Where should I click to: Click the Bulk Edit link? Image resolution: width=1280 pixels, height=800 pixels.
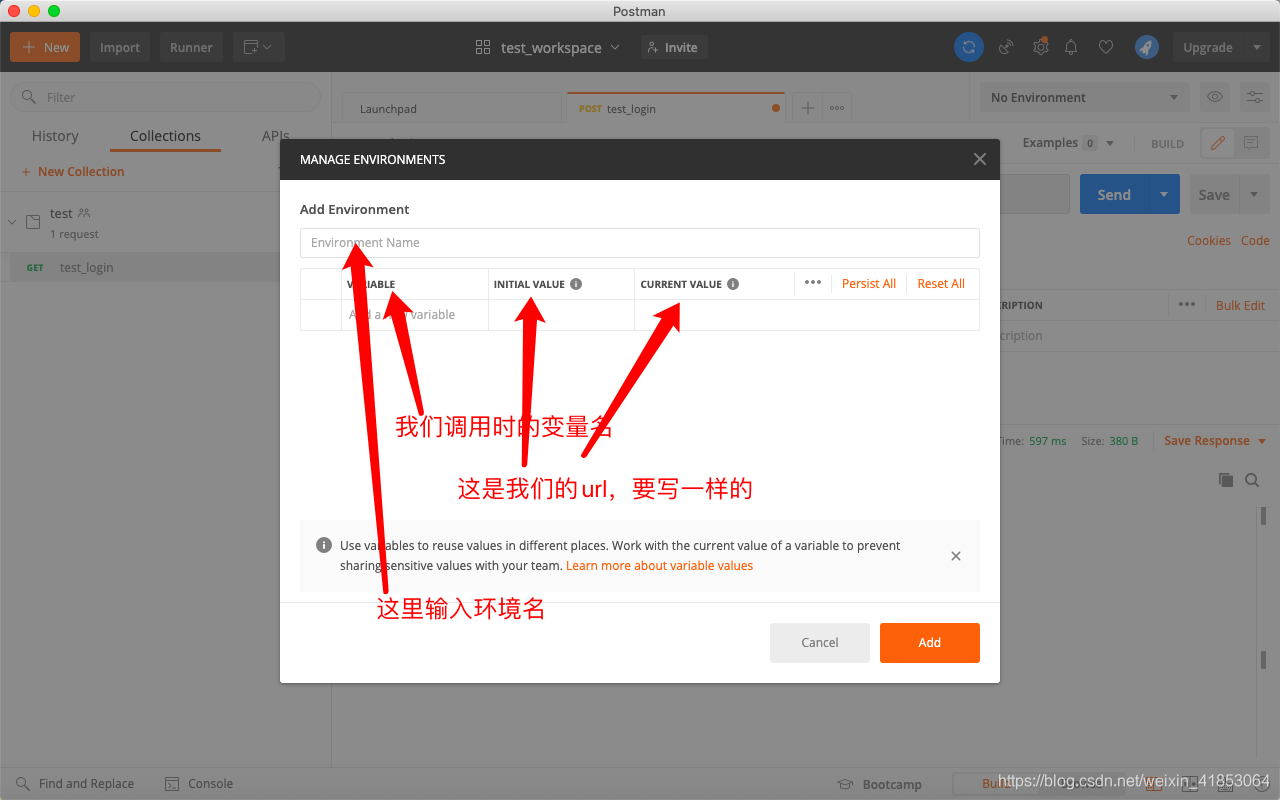point(1240,306)
